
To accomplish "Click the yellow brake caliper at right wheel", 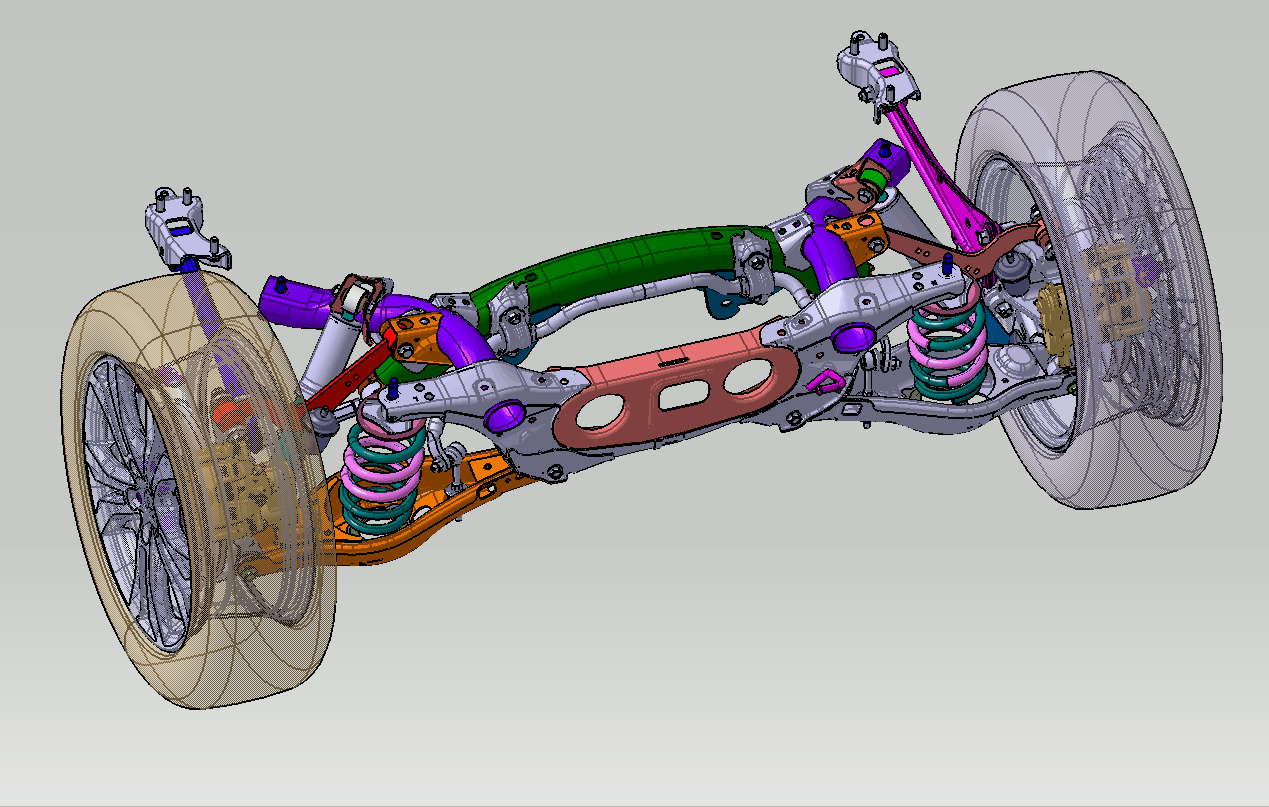I will tap(1054, 323).
